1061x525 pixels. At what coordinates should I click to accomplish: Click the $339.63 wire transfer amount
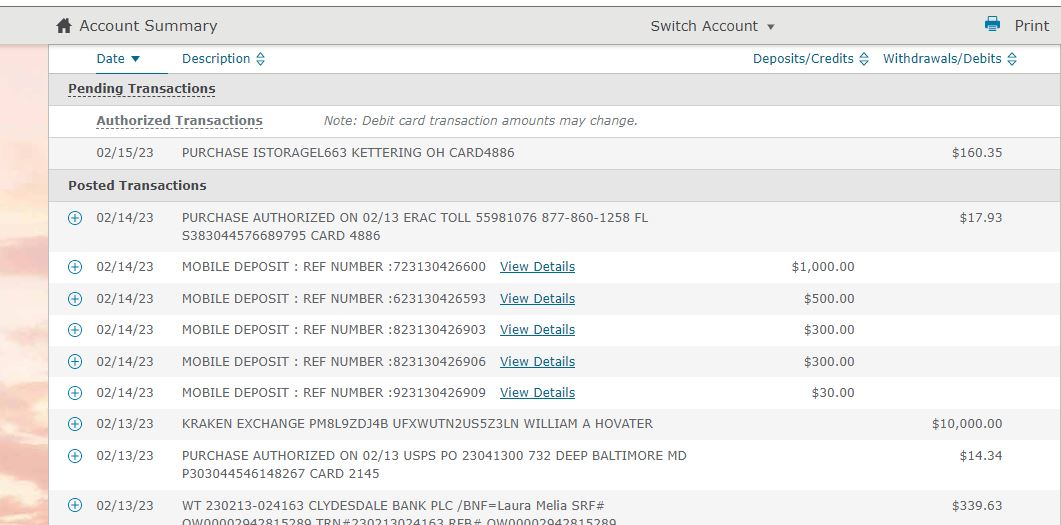pos(976,505)
